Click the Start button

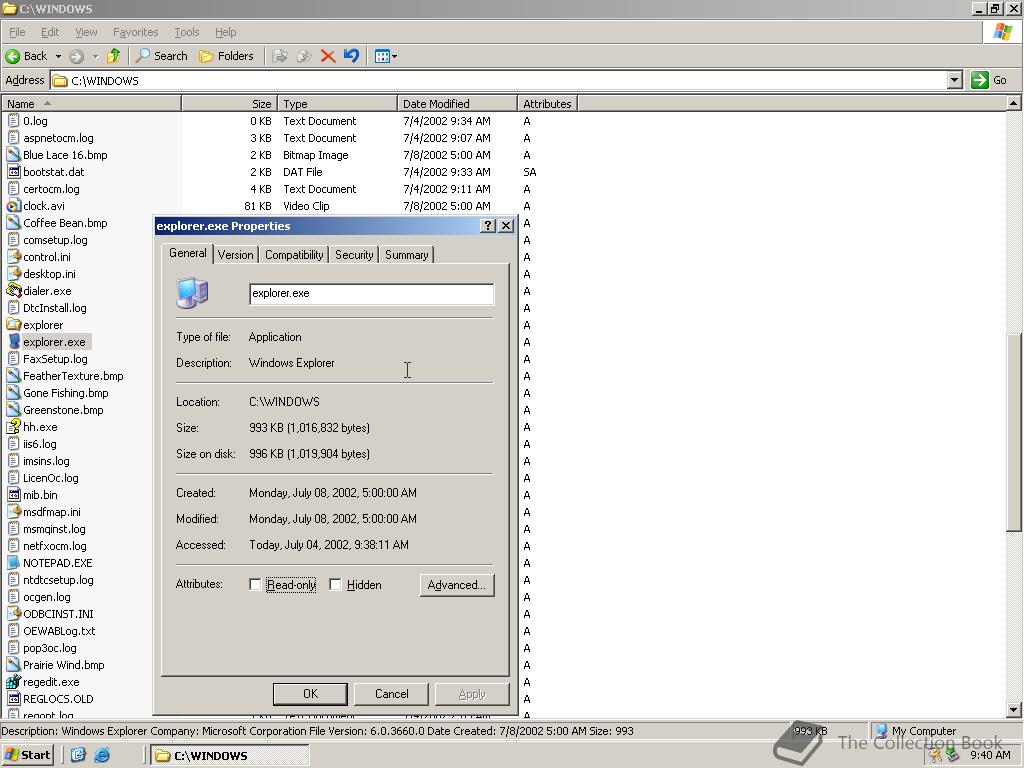pyautogui.click(x=27, y=755)
